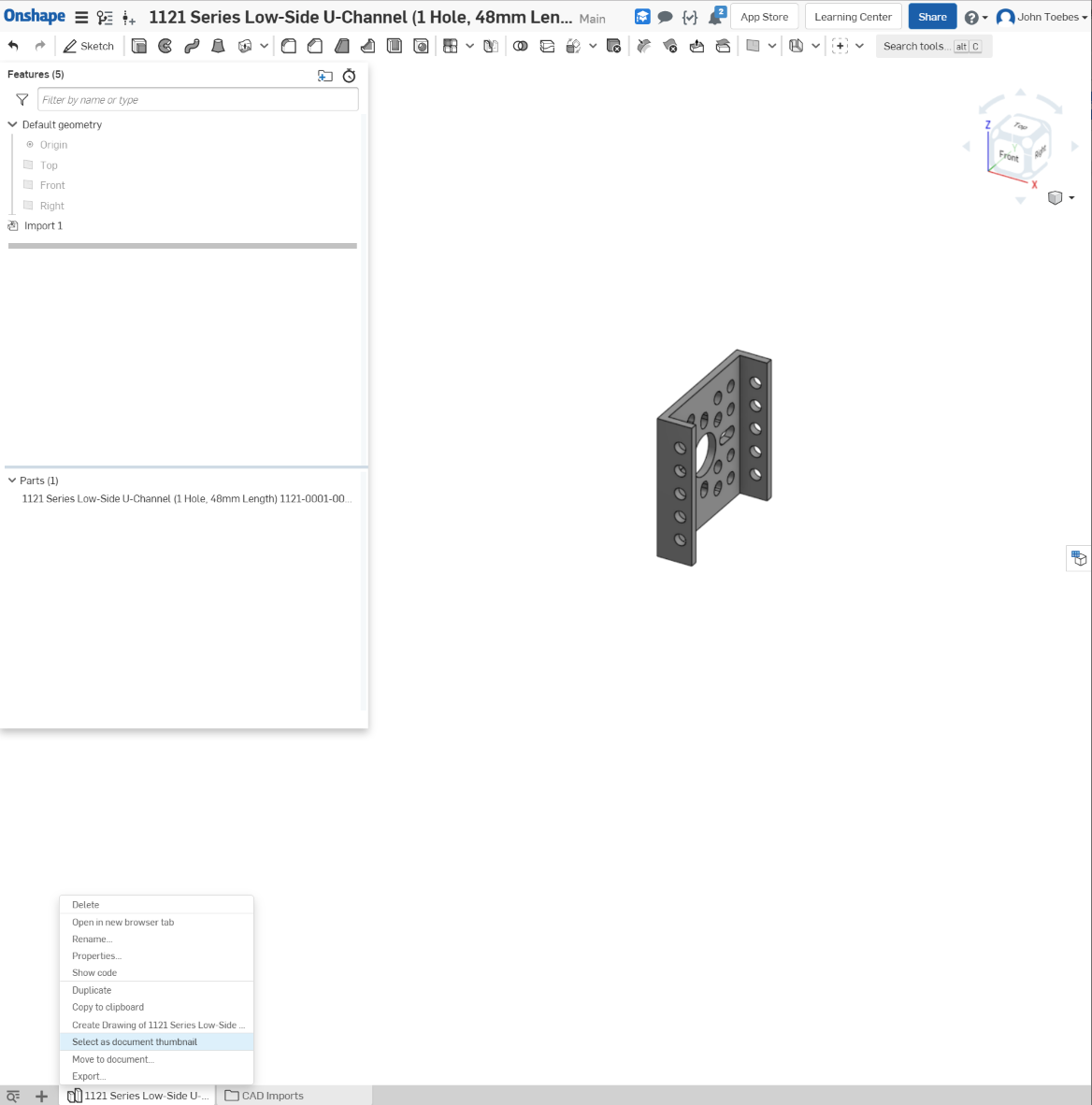
Task: Focus the Filter by name or type field
Action: pos(198,99)
